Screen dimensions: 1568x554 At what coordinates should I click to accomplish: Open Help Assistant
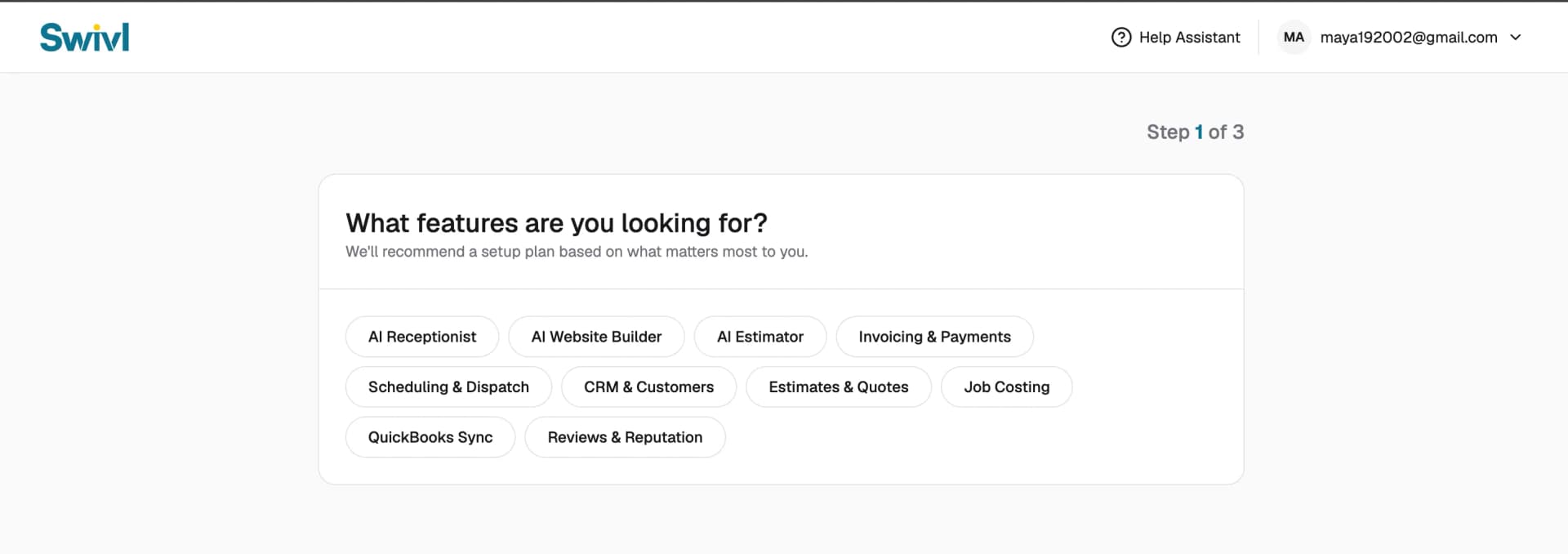point(1189,38)
